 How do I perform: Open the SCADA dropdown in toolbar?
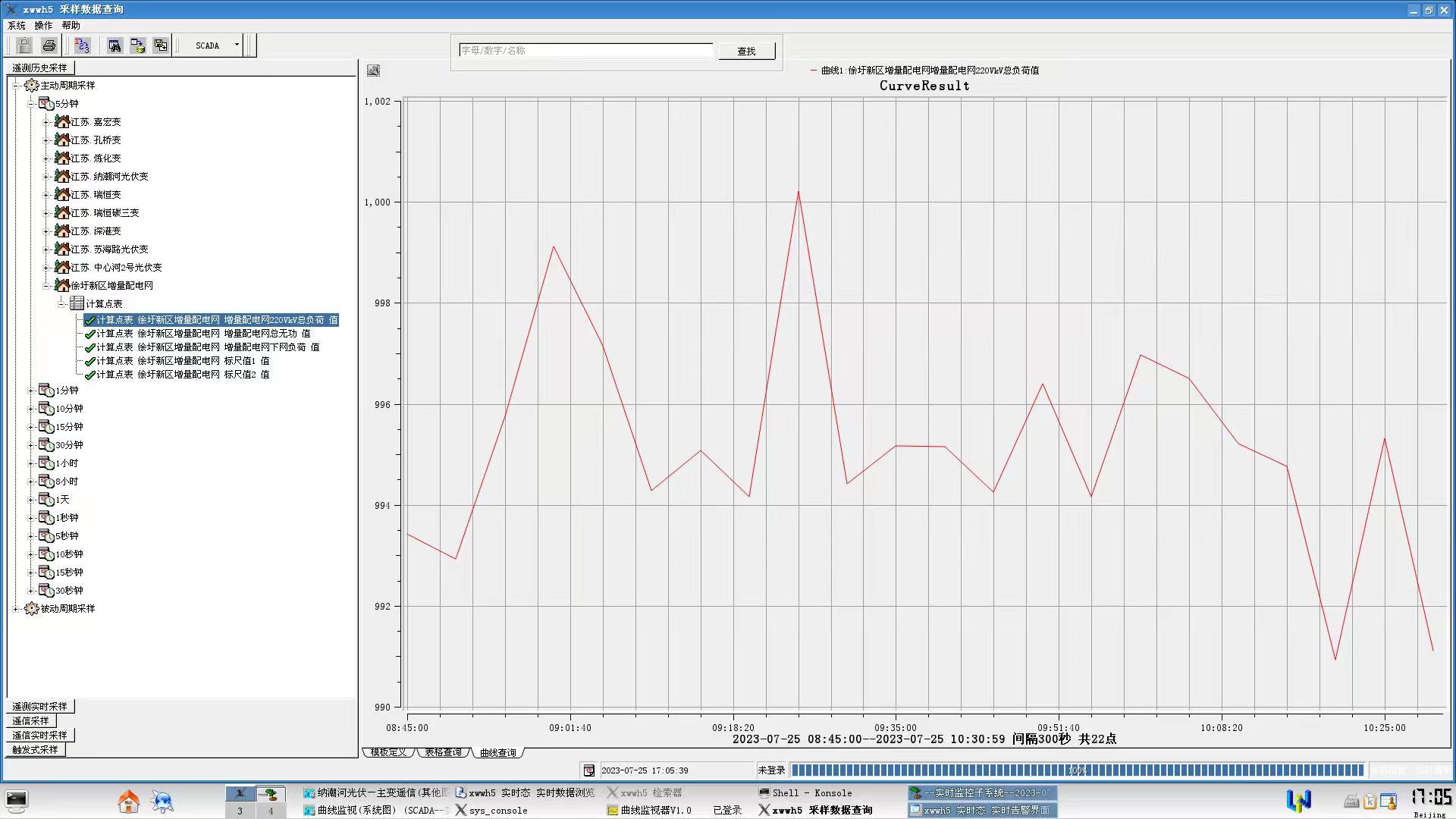coord(237,45)
